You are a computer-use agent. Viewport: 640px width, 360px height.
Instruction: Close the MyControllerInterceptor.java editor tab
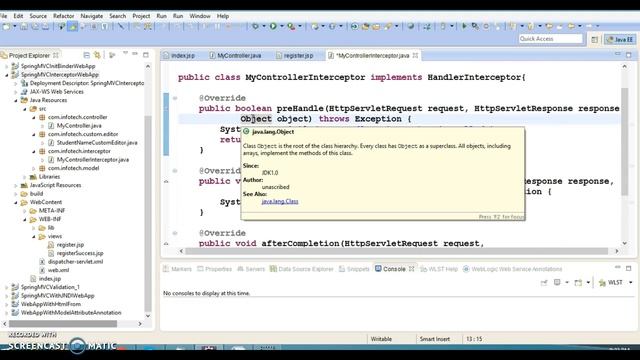click(x=415, y=56)
